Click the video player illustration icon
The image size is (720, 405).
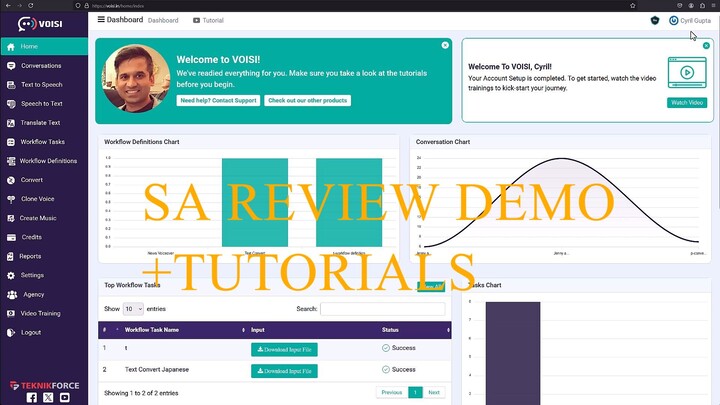(x=687, y=72)
